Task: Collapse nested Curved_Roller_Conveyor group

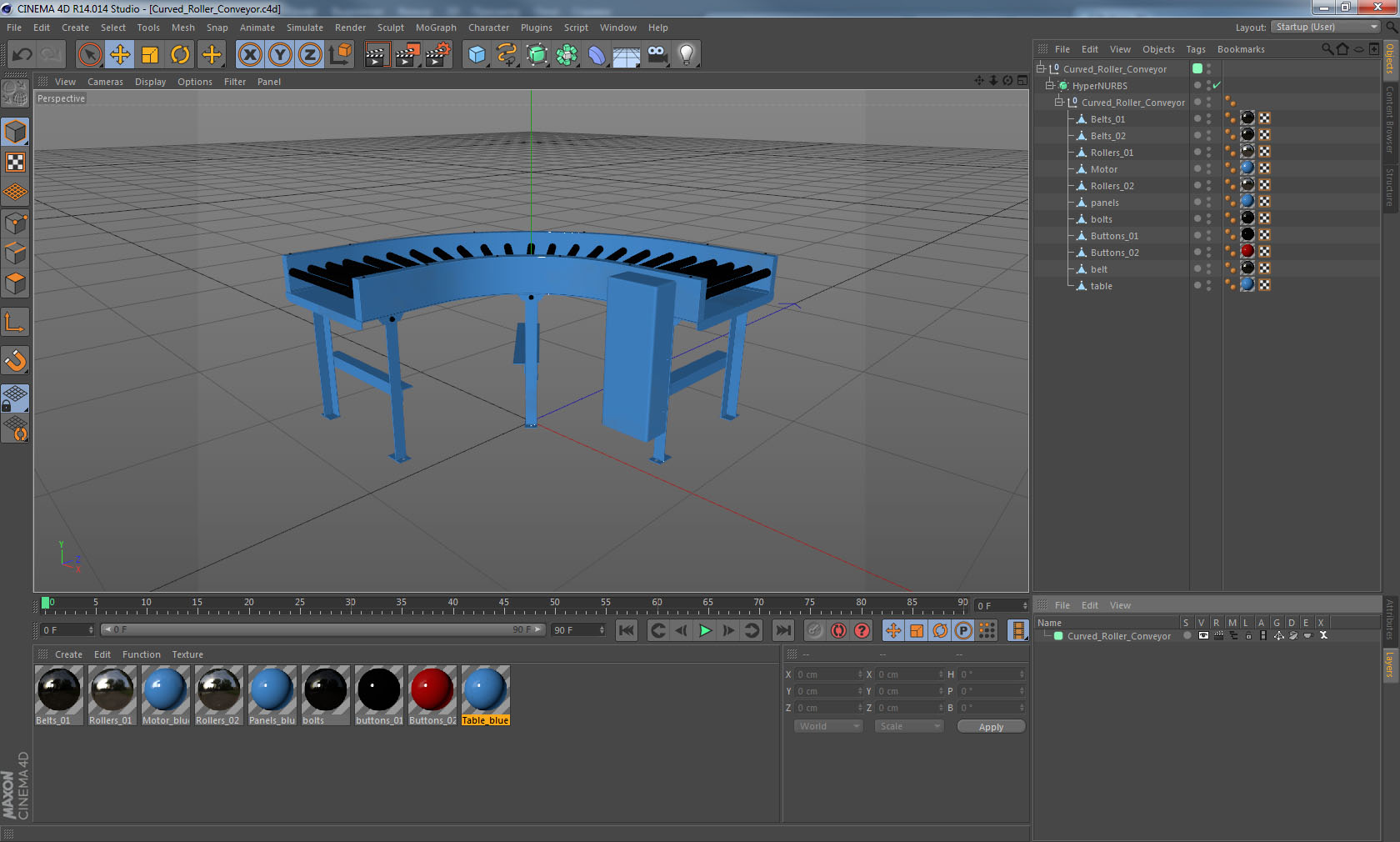Action: coord(1059,102)
